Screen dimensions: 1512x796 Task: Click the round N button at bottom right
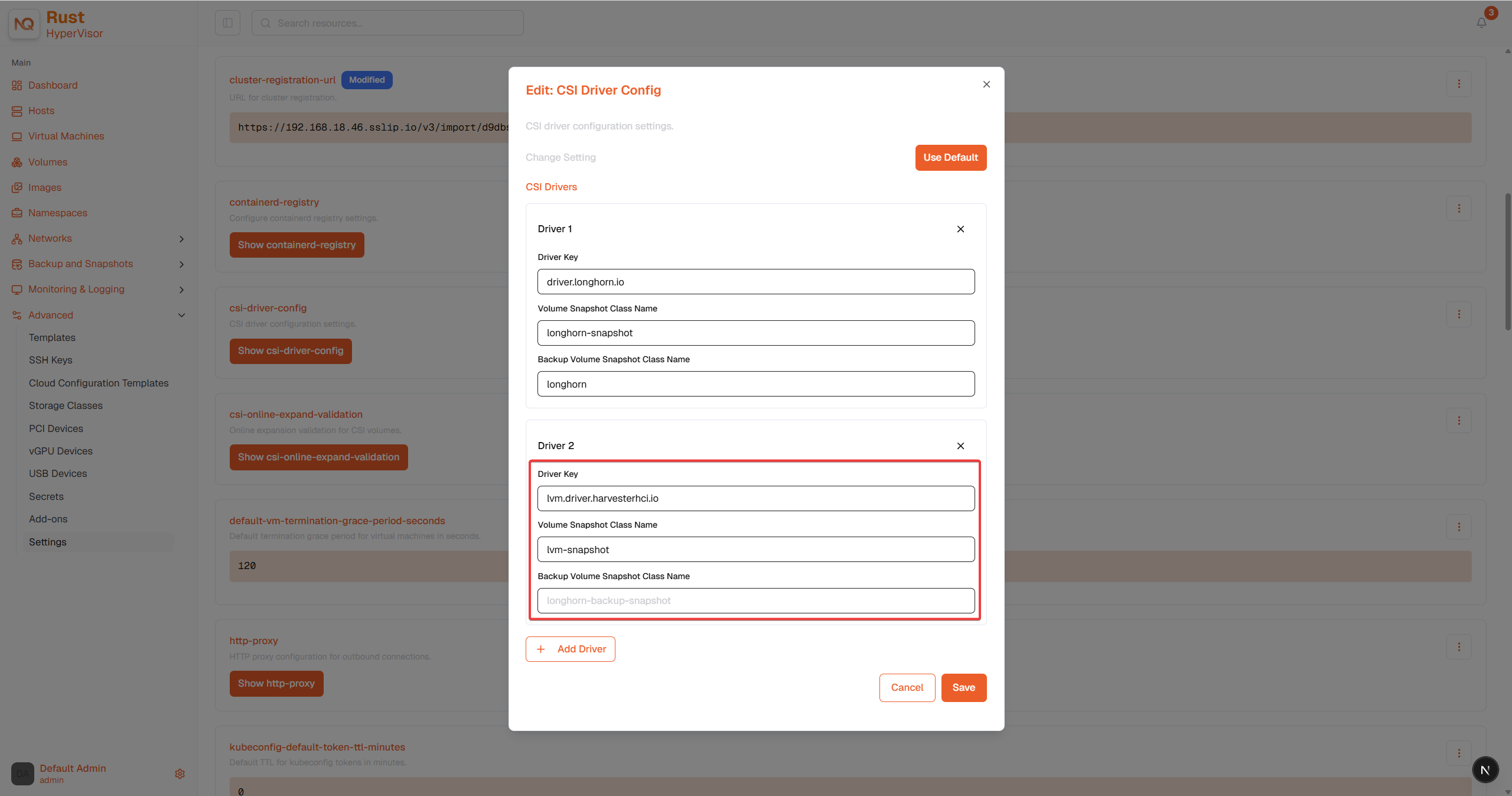[1485, 770]
